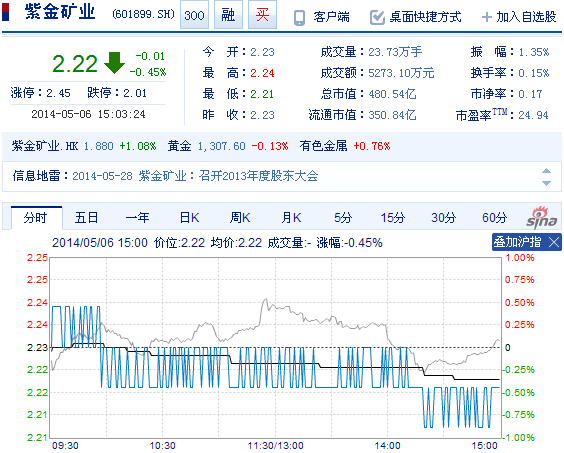Click the 流通市值 350.84亿 value
Screen dimensions: 564x453
tap(392, 115)
